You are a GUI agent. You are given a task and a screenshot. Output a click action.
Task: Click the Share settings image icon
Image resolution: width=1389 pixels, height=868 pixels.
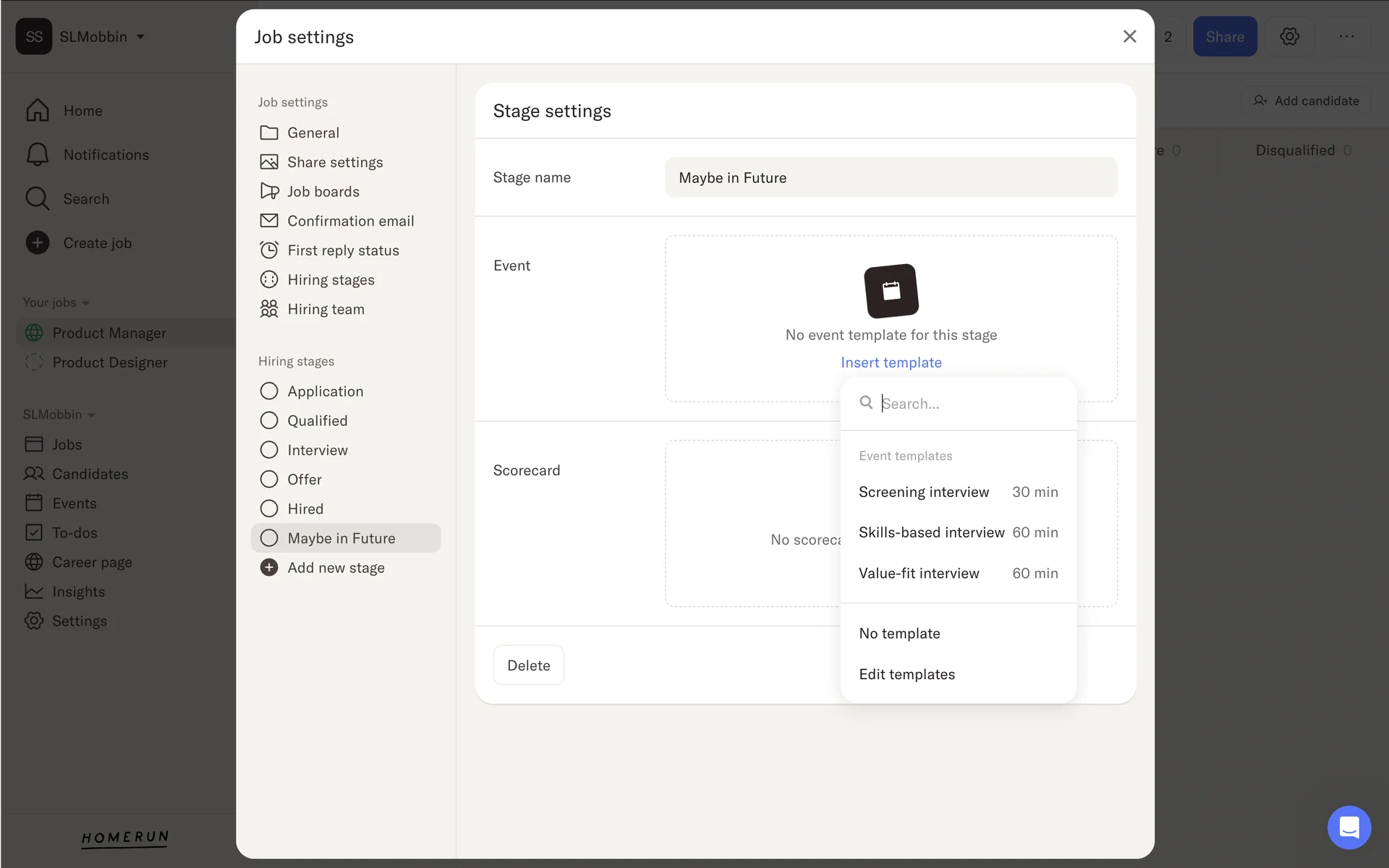tap(269, 162)
